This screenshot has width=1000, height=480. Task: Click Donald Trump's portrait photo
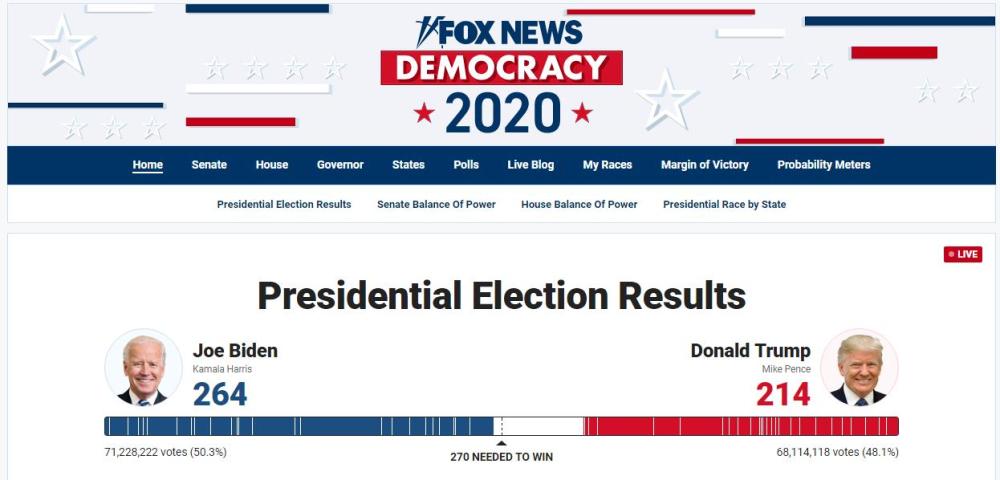pos(859,368)
